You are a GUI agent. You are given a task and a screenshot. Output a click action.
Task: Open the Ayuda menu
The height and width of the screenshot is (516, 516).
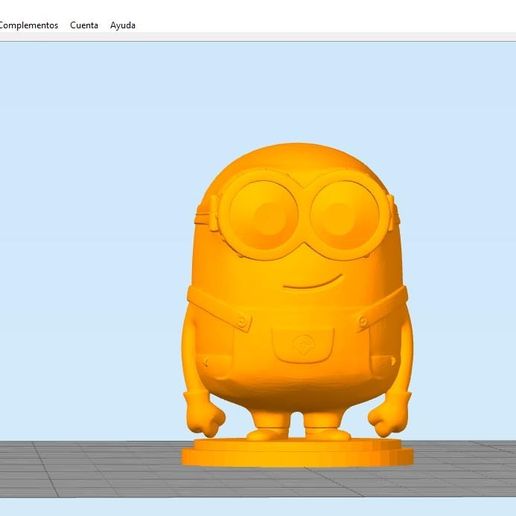123,26
